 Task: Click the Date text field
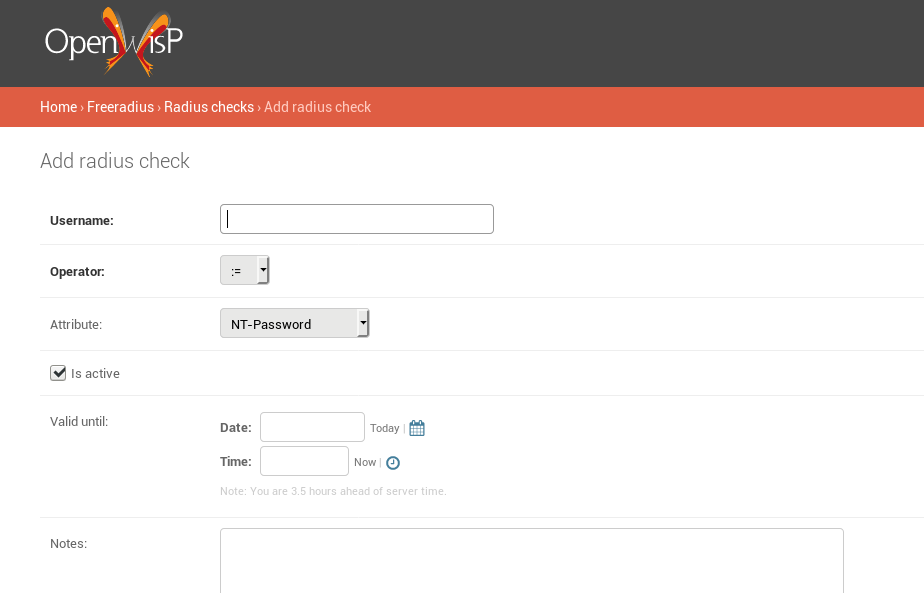click(311, 426)
